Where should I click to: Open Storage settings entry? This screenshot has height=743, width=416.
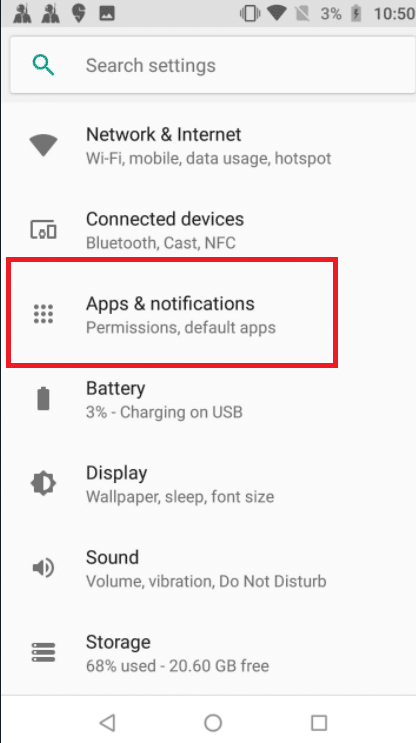tap(208, 653)
